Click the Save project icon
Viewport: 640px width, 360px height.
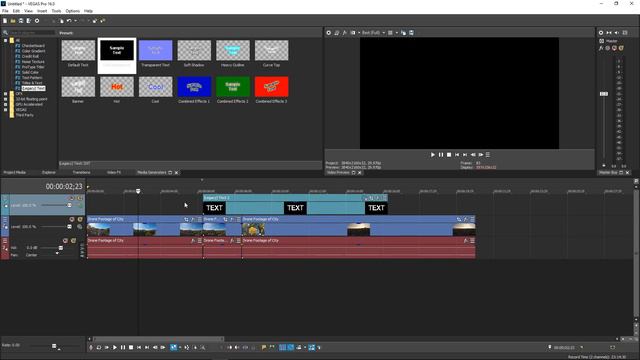(x=21, y=21)
